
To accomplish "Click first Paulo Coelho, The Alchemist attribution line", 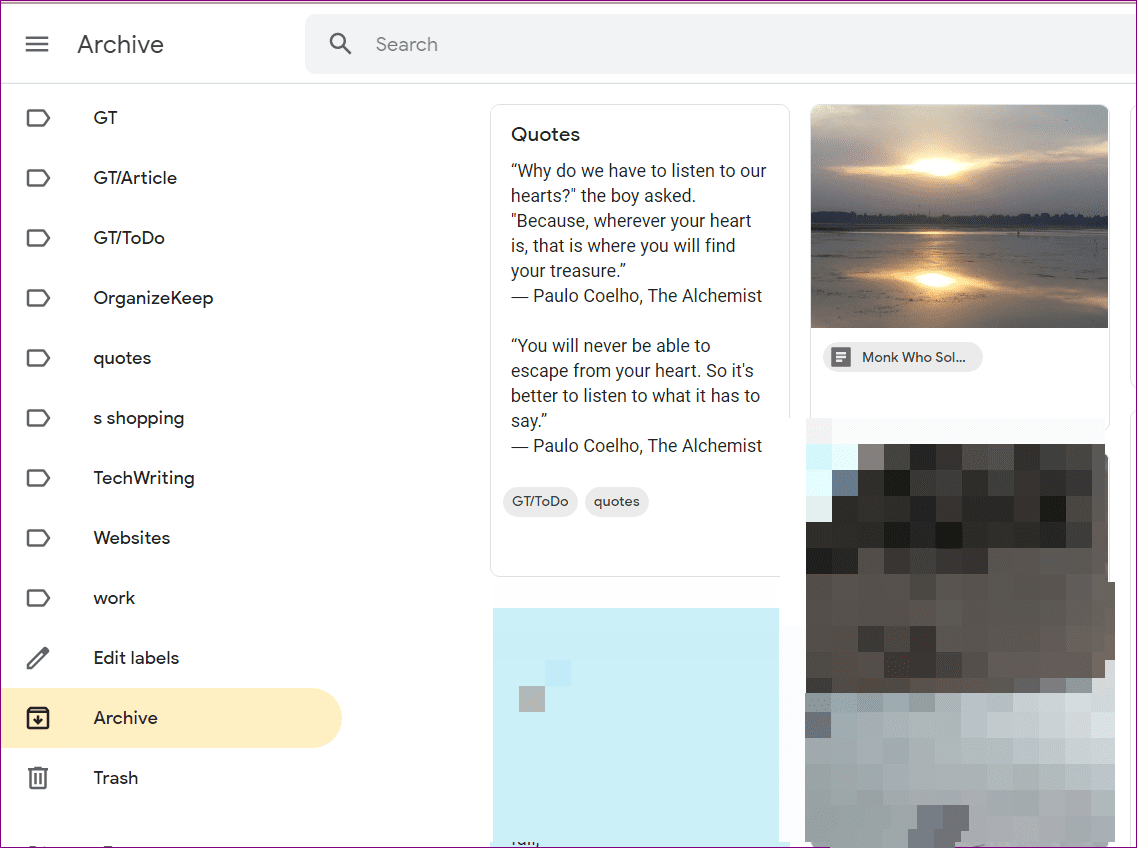I will pos(636,296).
